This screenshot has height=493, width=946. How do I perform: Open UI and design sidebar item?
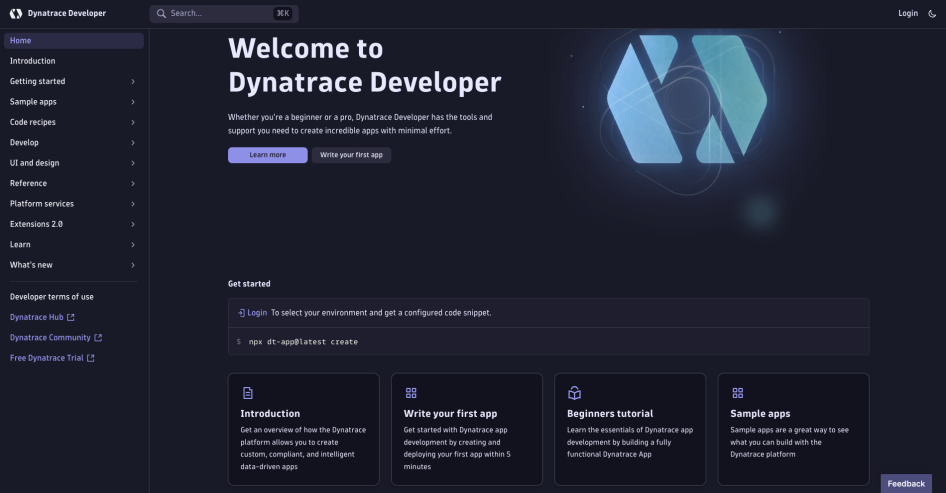click(34, 163)
